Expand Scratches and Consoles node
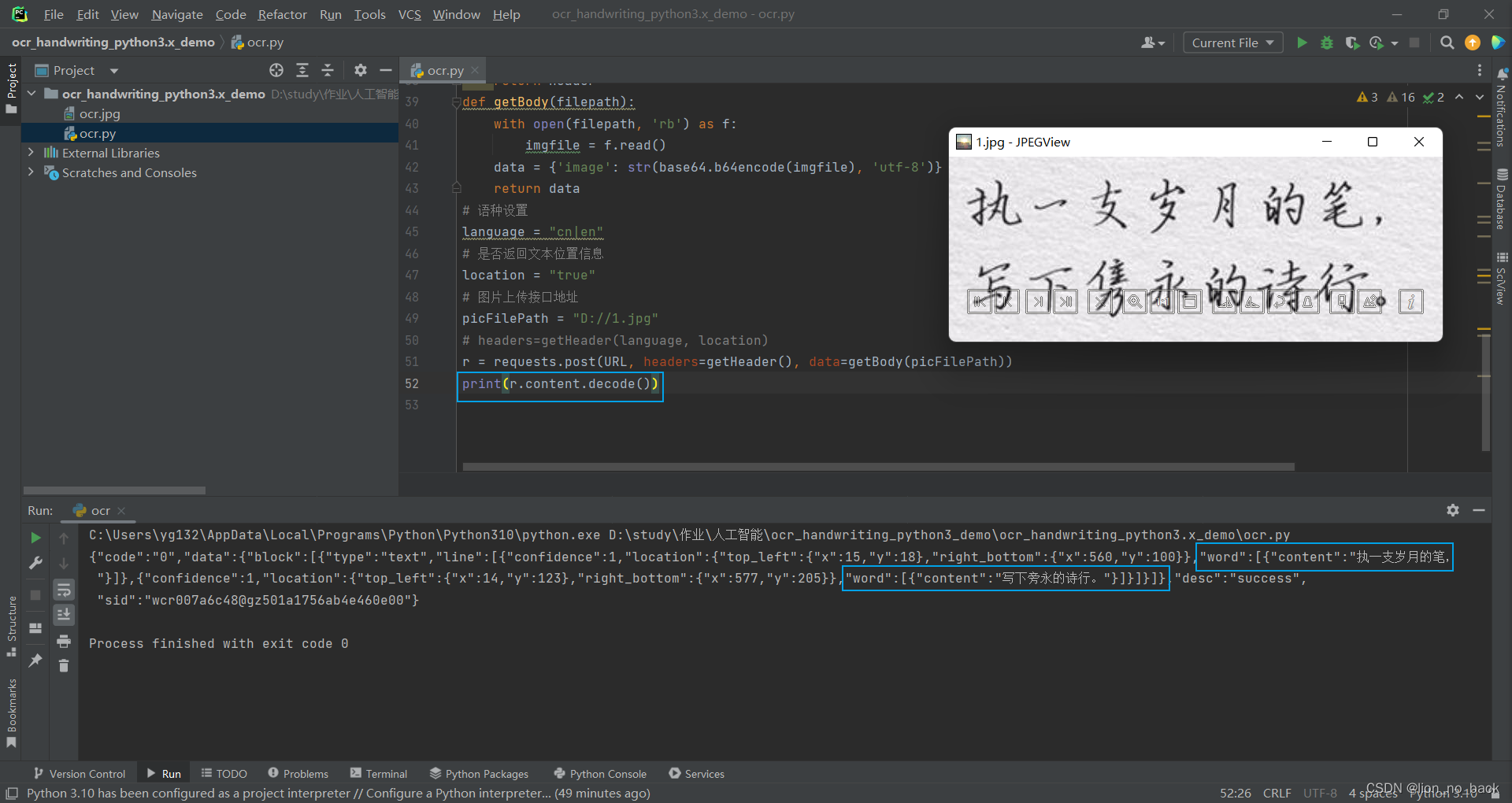This screenshot has width=1512, height=803. (x=31, y=172)
